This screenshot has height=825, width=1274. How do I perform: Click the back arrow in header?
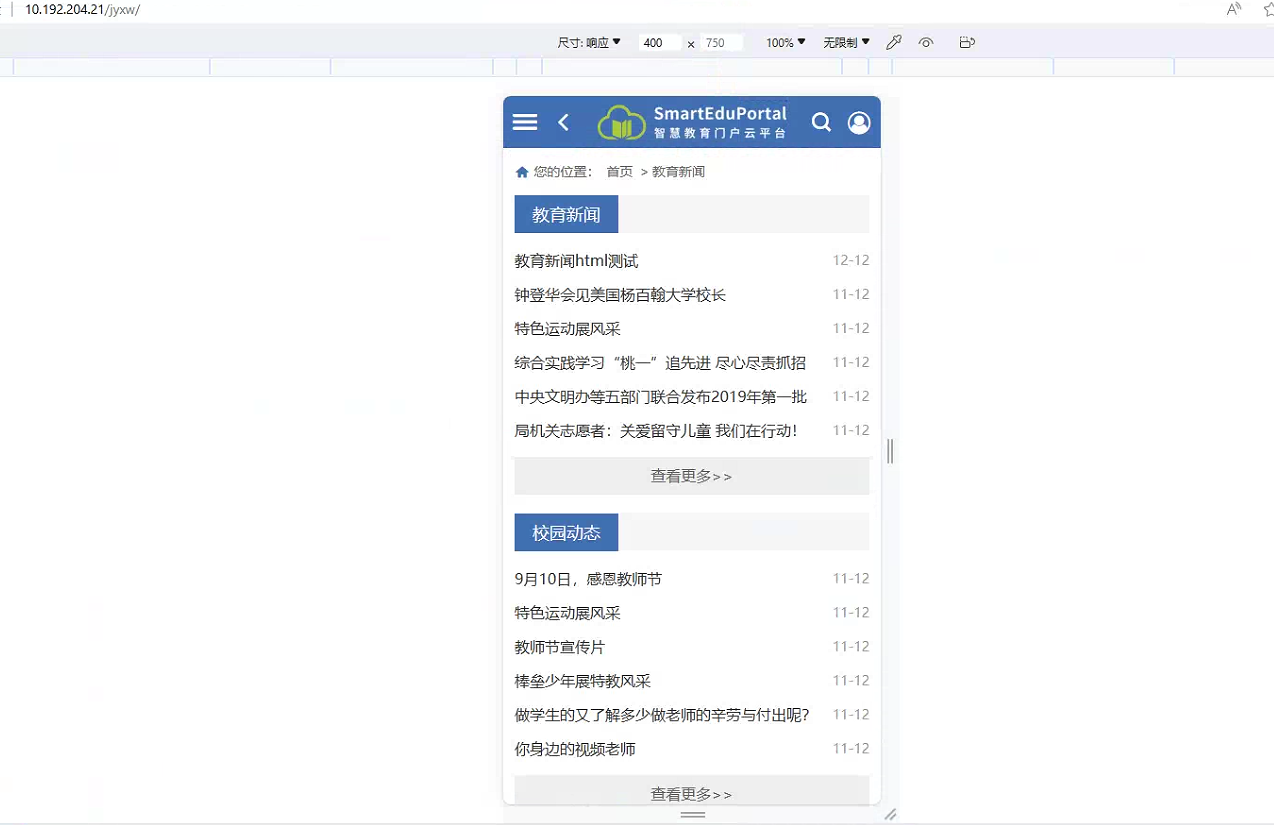tap(564, 122)
